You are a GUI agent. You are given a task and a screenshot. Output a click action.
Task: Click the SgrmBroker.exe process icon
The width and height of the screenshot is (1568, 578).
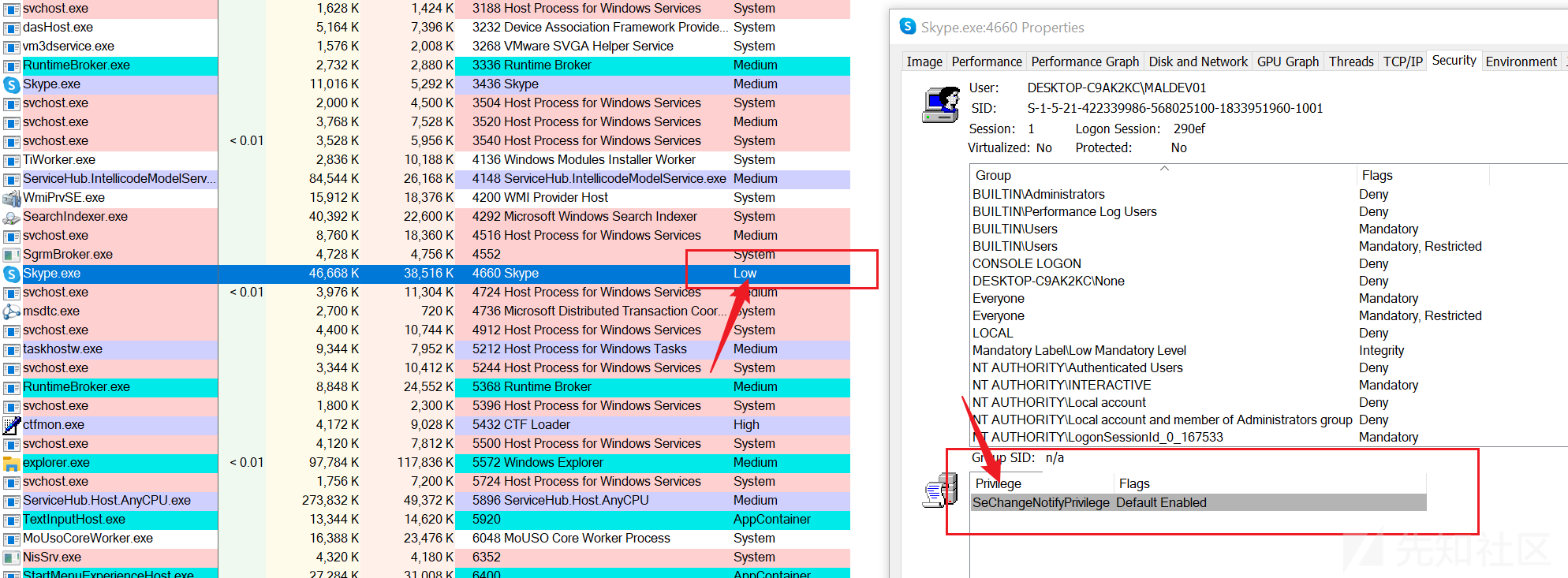(x=12, y=255)
